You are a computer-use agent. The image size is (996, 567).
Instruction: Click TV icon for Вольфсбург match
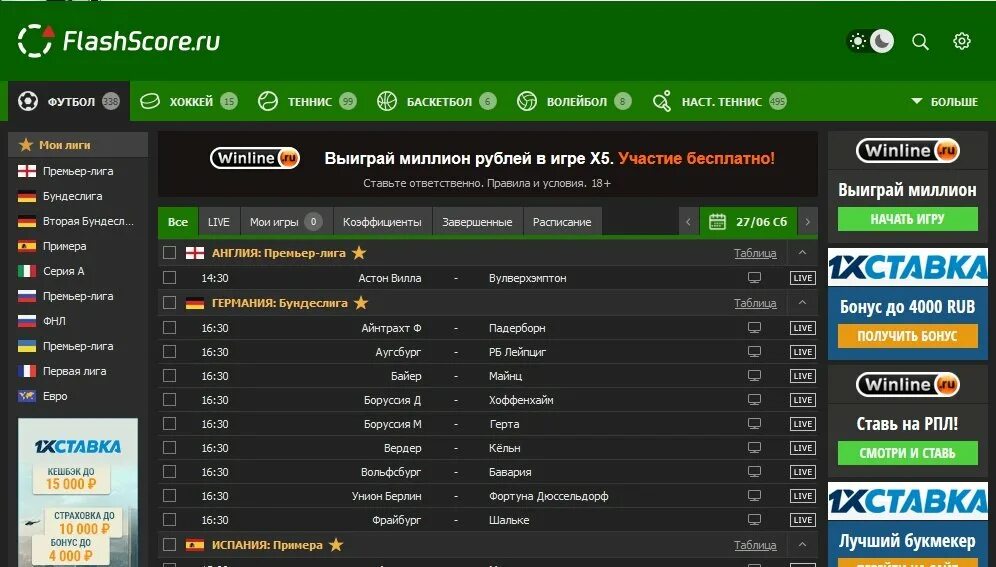pos(754,472)
